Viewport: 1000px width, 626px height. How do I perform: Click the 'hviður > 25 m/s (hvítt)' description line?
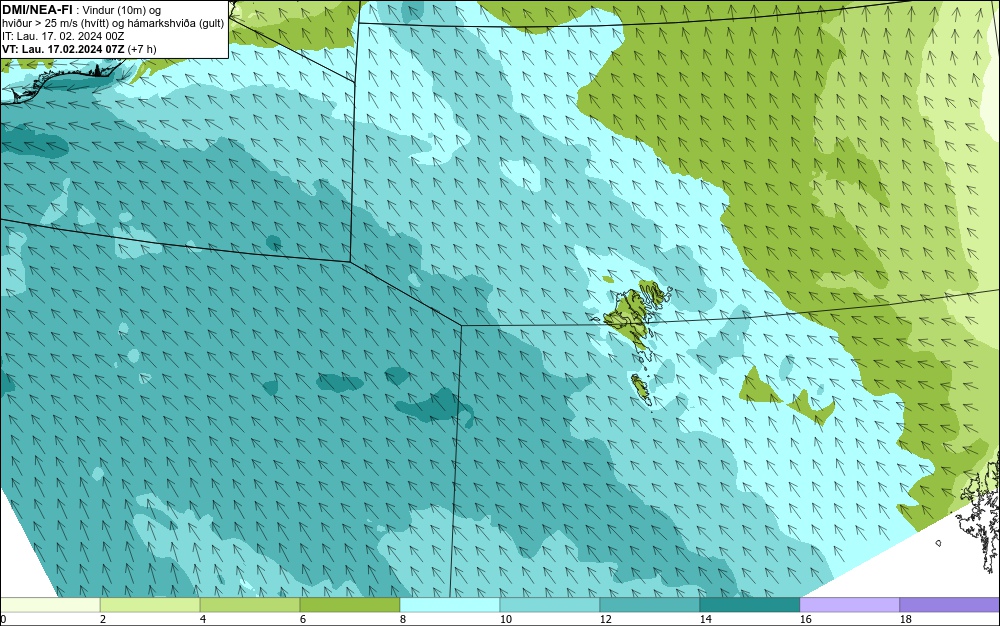coord(113,24)
